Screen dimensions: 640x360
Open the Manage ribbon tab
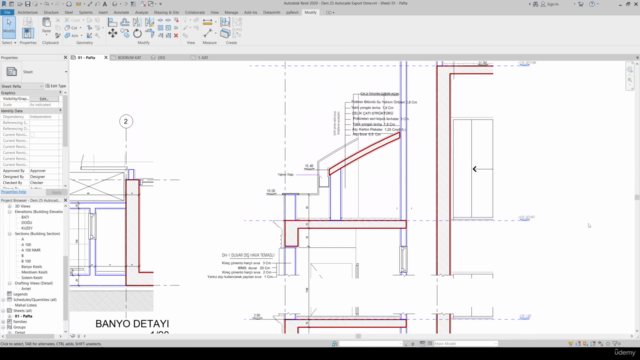coord(231,13)
